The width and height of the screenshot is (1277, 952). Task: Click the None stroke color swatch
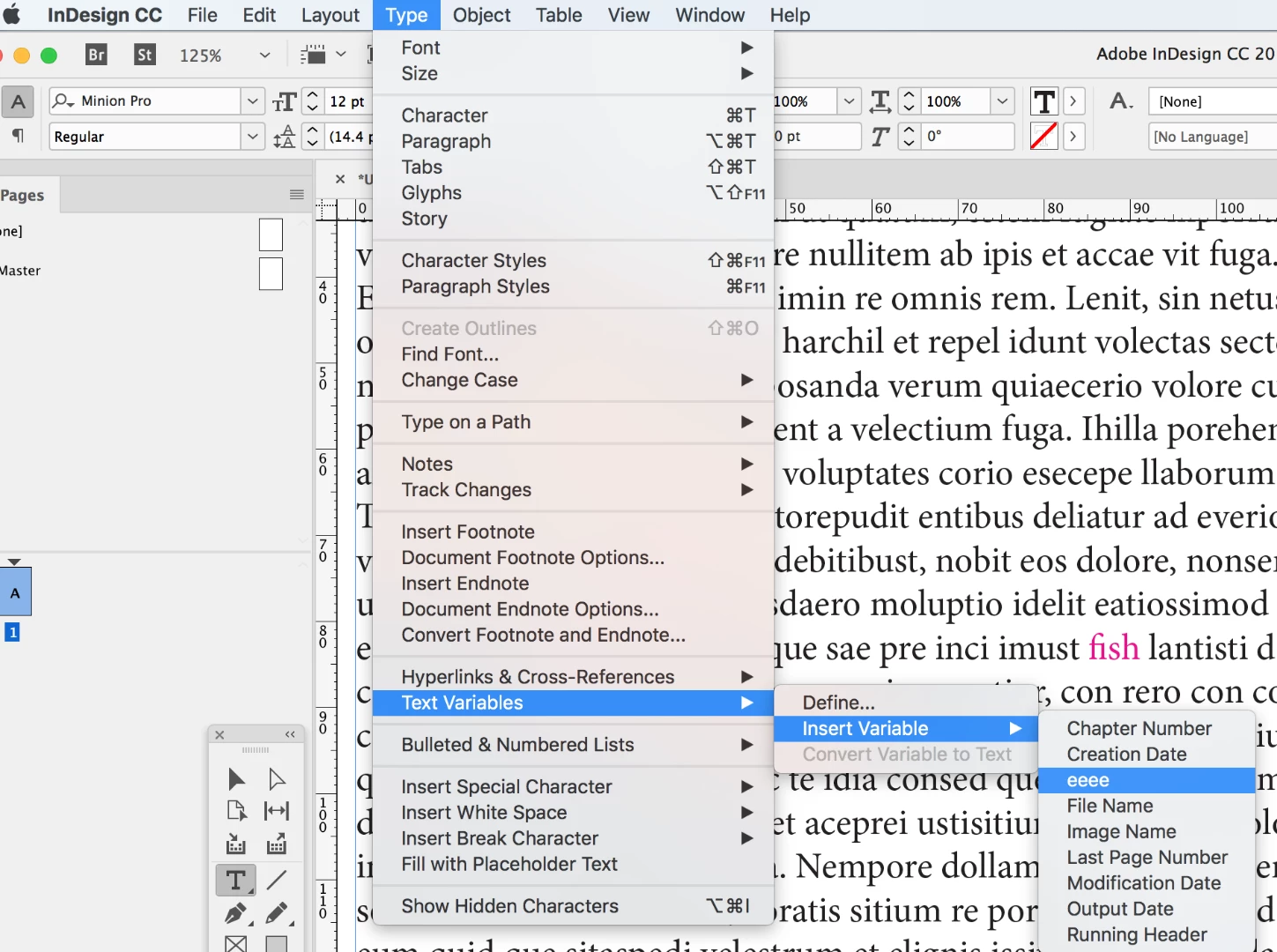tap(1043, 137)
